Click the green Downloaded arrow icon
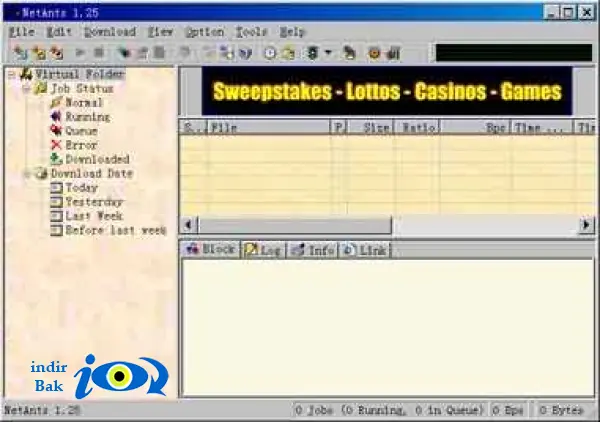The width and height of the screenshot is (600, 422). [56, 159]
